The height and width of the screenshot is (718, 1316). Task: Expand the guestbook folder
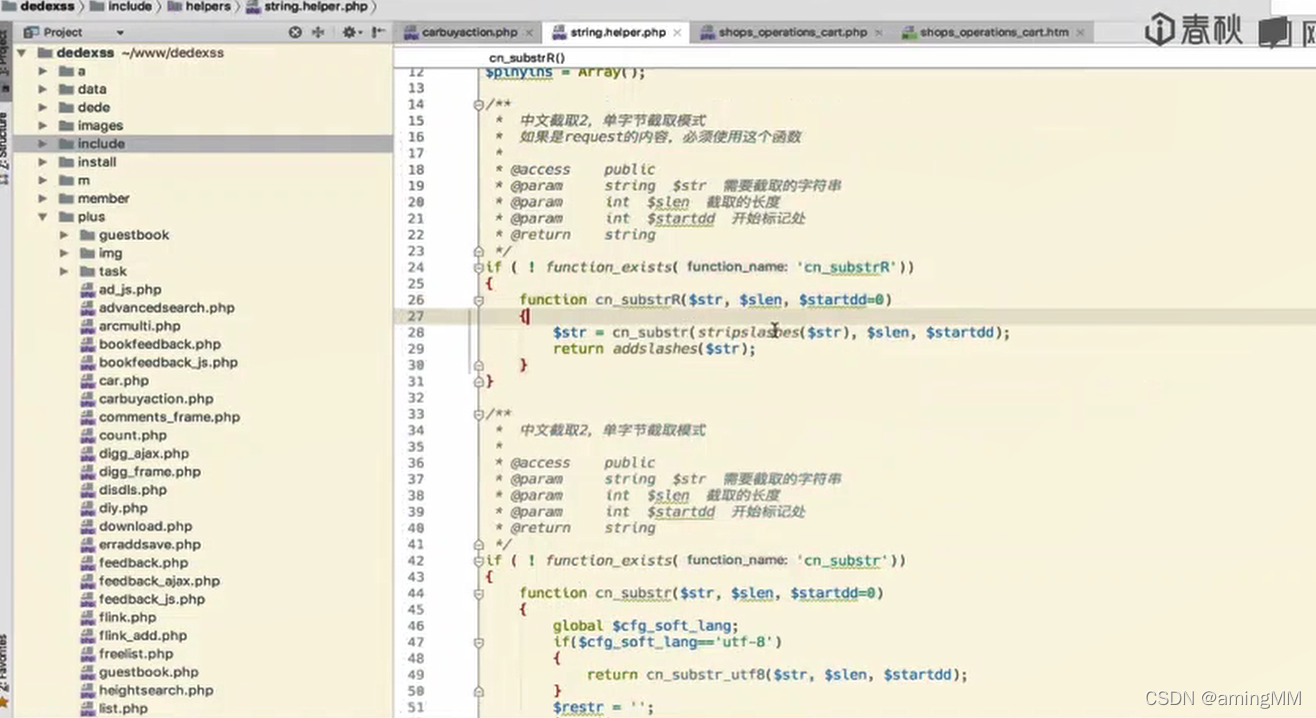63,234
